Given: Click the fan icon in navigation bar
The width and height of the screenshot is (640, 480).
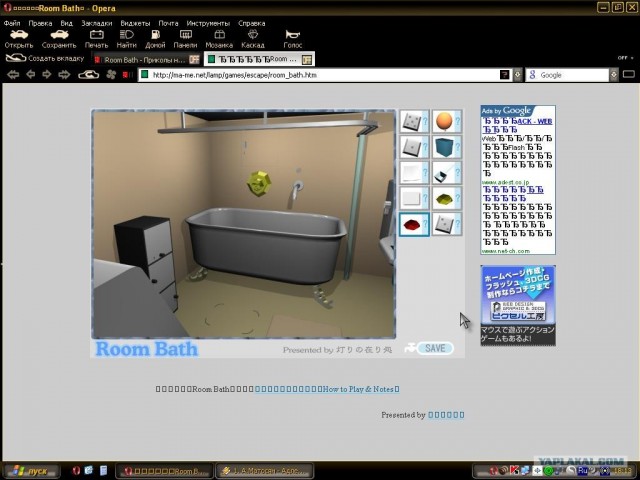Looking at the screenshot, I should pos(111,74).
